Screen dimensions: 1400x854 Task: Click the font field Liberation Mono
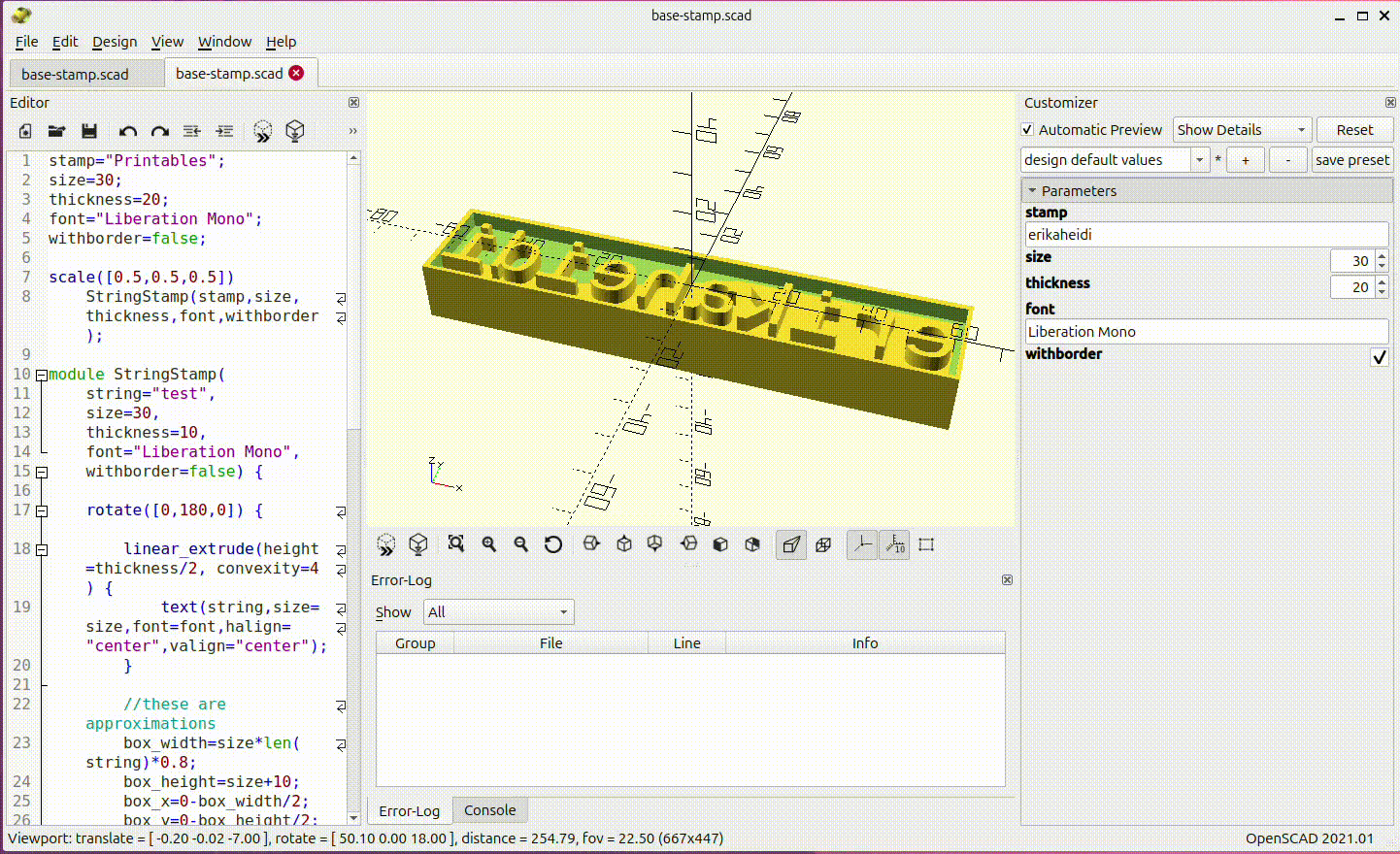point(1207,332)
